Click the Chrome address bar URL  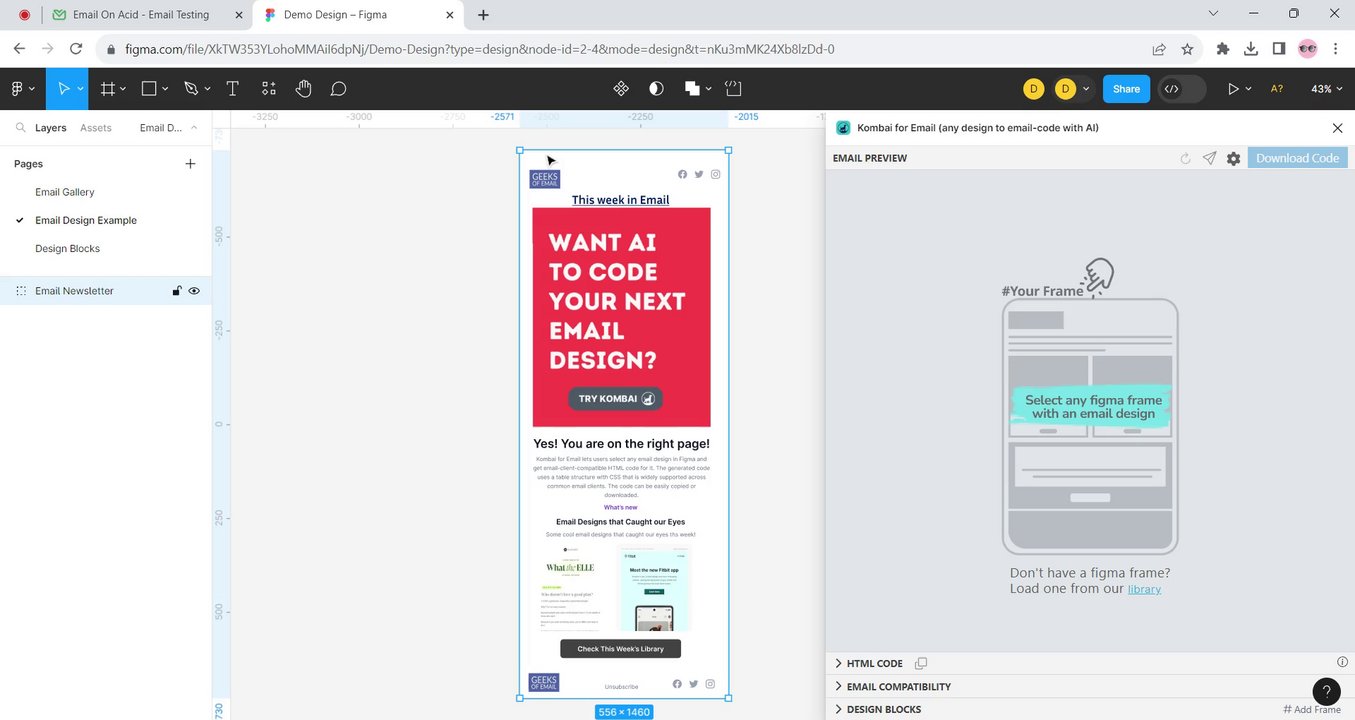pyautogui.click(x=480, y=49)
